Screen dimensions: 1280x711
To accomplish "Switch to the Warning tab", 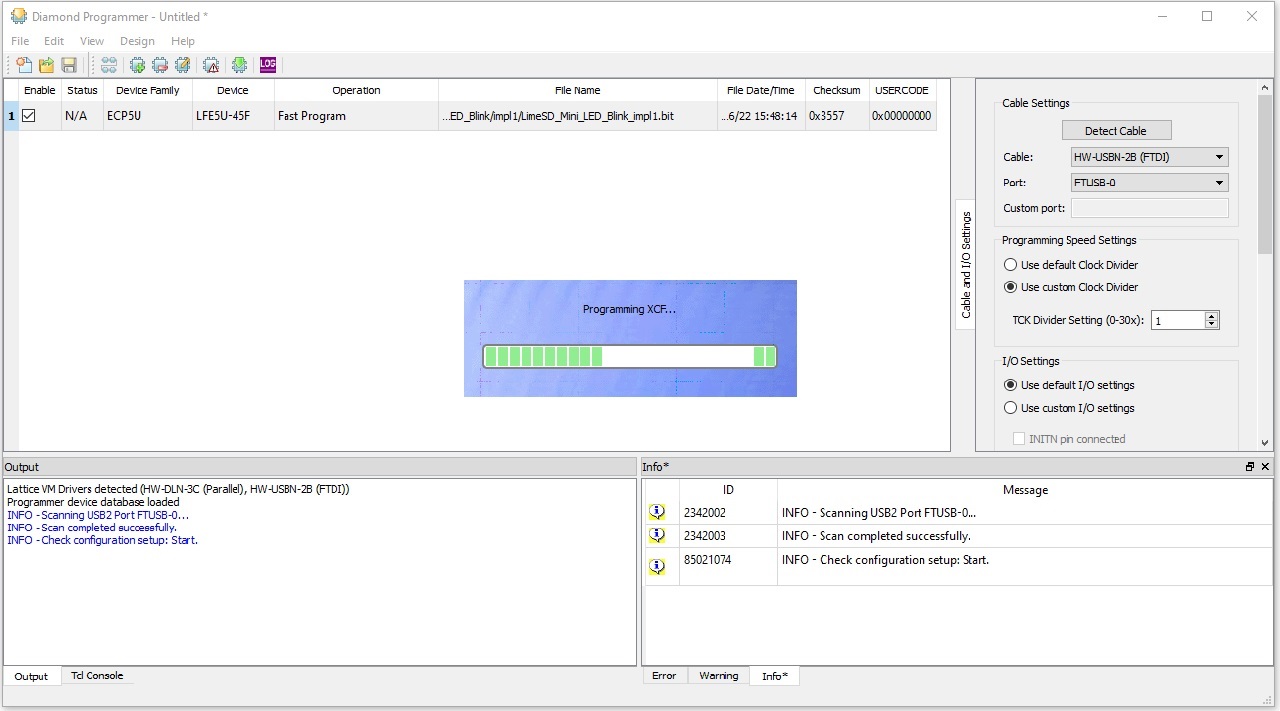I will coord(718,676).
